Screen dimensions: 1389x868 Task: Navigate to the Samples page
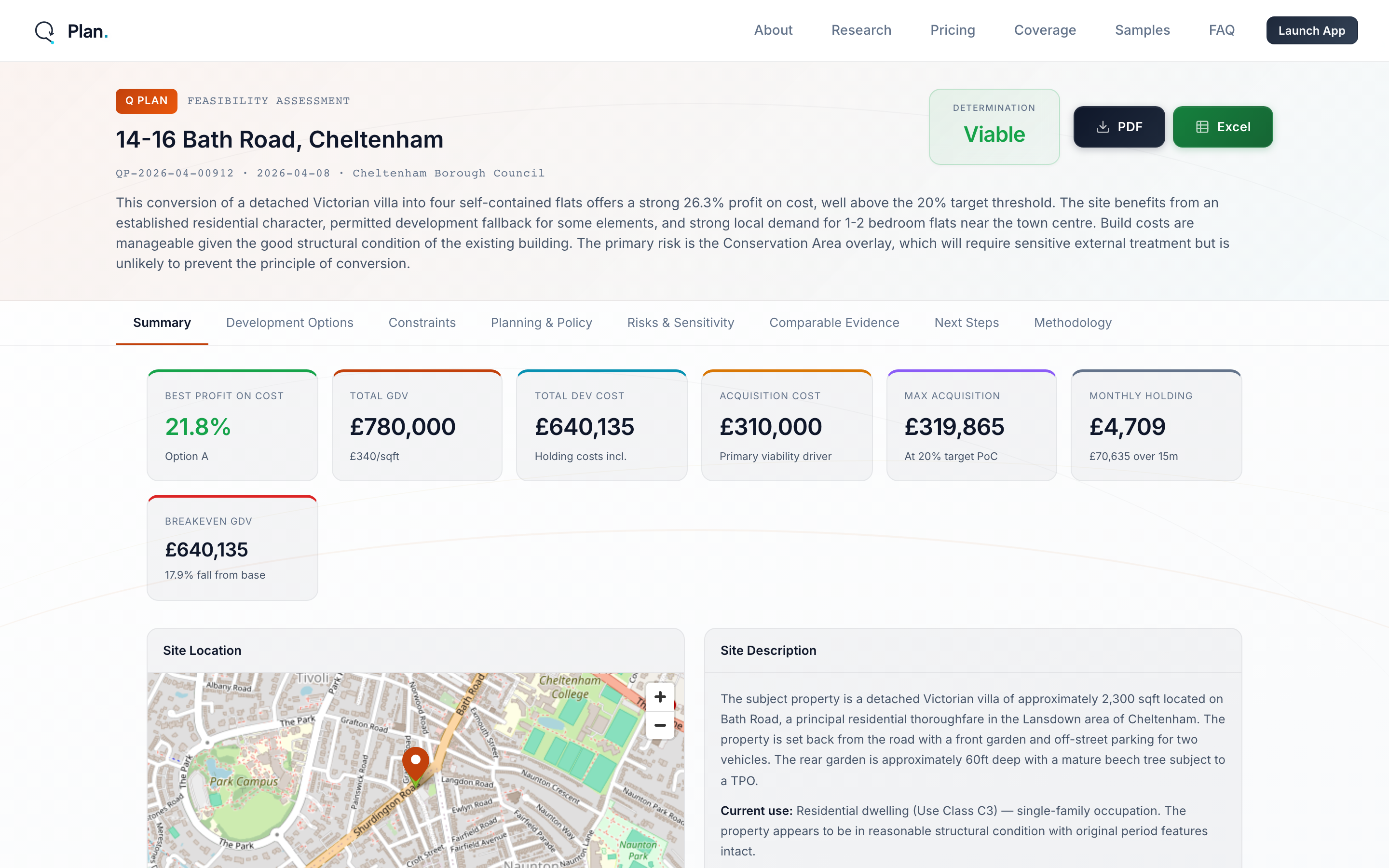pos(1142,30)
